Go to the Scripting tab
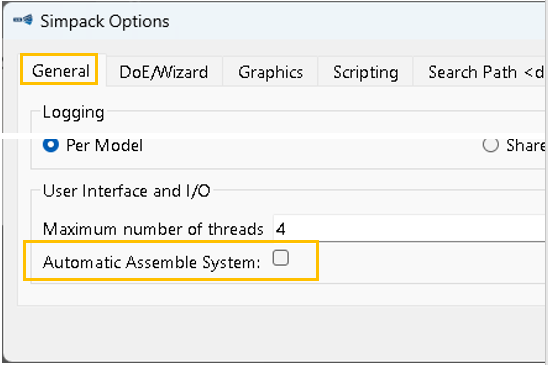 pyautogui.click(x=366, y=72)
